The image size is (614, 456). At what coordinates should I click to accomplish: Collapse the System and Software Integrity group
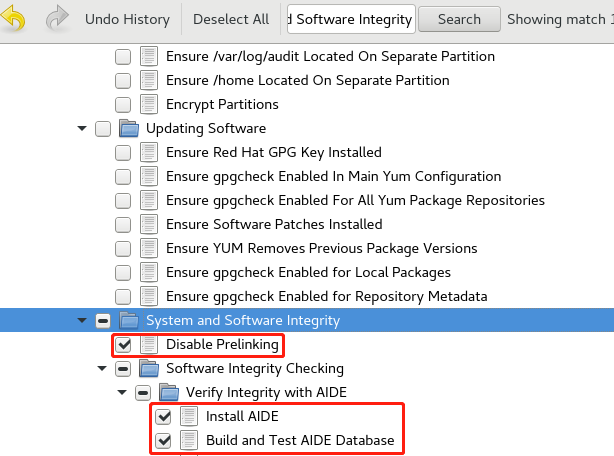[x=82, y=321]
